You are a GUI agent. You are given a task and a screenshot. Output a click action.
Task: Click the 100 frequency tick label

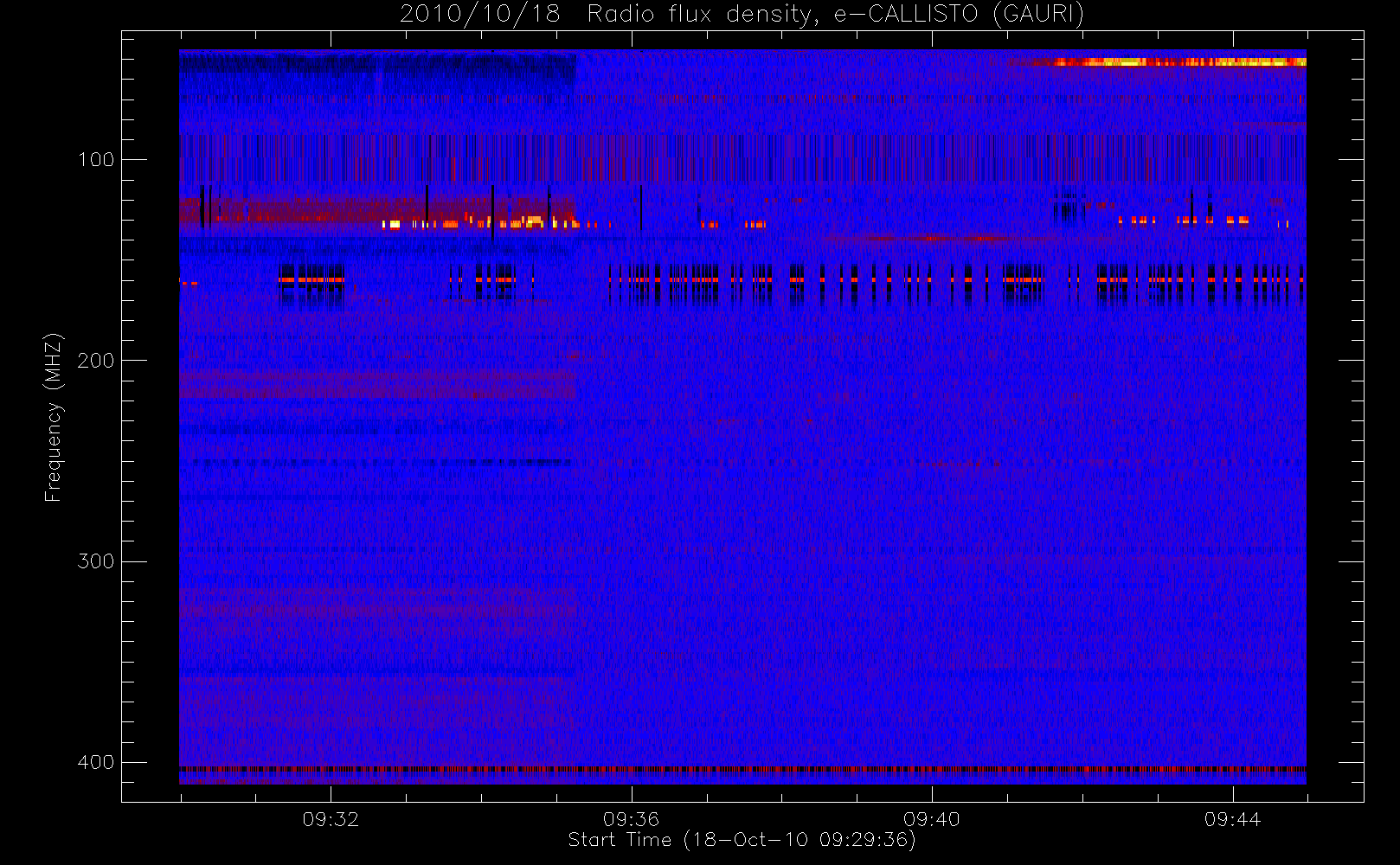[95, 159]
